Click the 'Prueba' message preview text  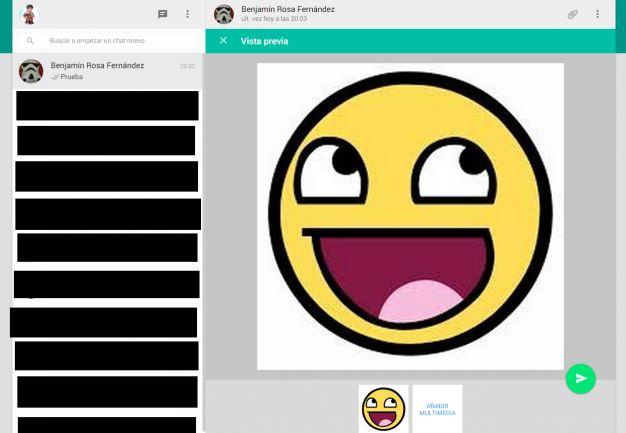click(x=72, y=77)
